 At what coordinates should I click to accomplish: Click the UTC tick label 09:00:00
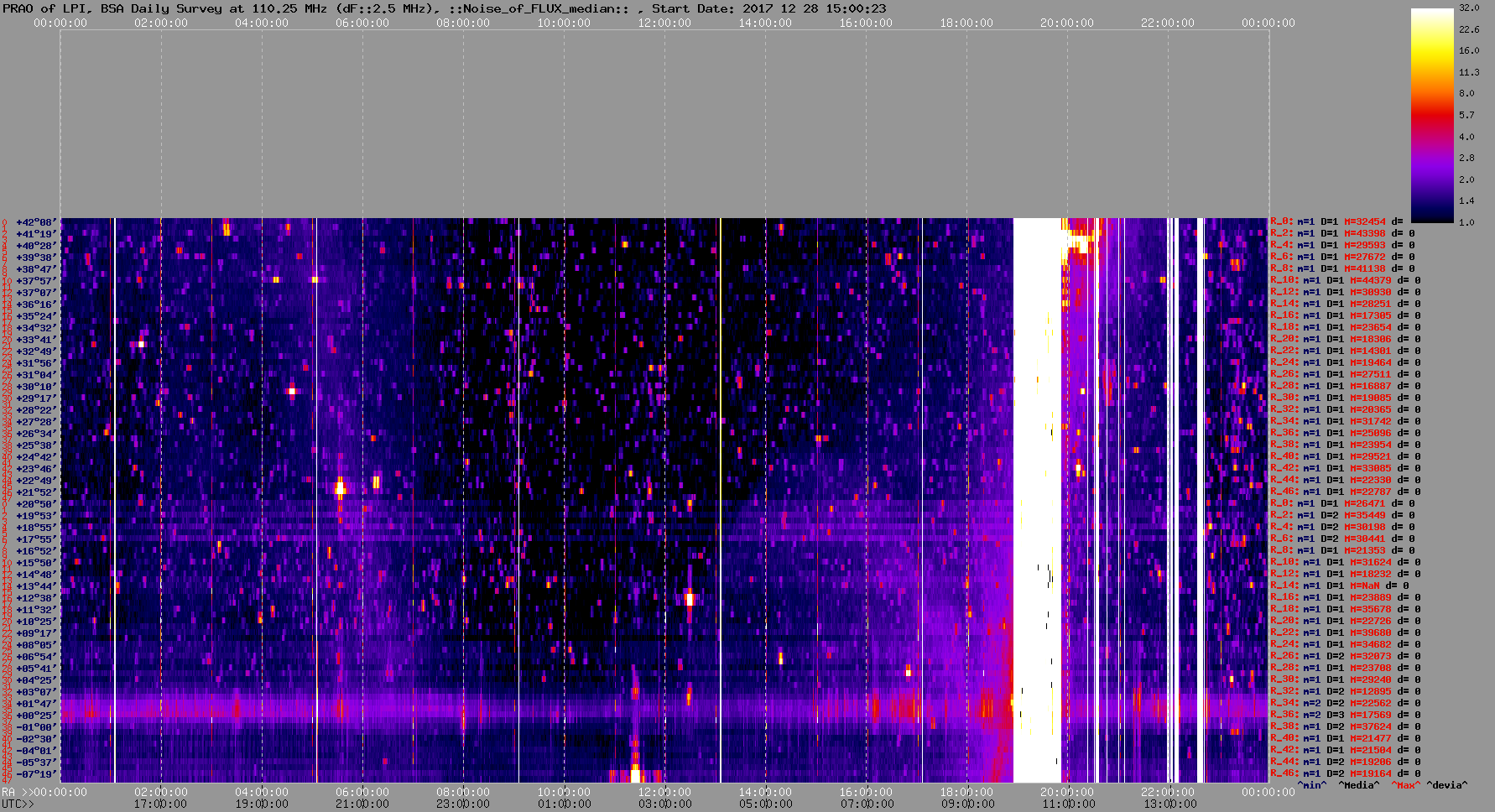966,804
